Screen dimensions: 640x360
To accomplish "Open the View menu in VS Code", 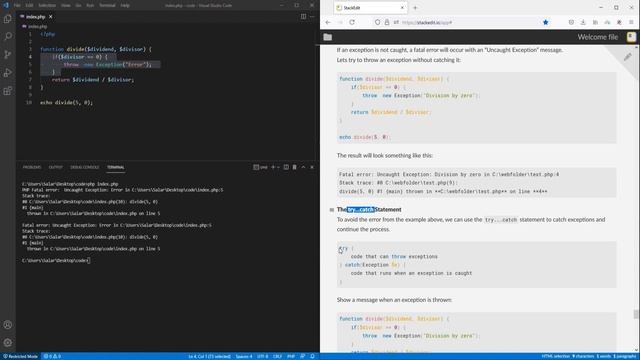I will coord(66,5).
